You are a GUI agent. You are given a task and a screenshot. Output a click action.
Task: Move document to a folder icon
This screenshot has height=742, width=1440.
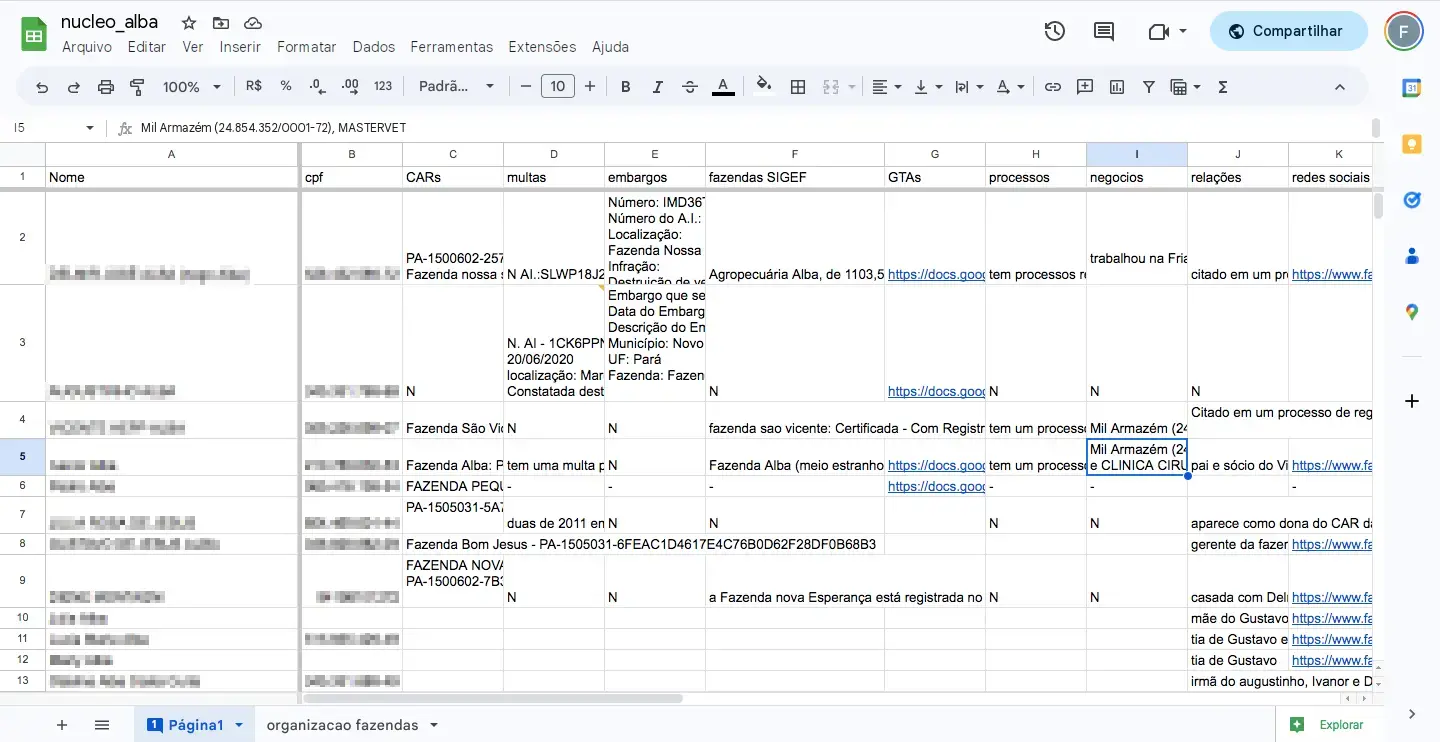[221, 23]
